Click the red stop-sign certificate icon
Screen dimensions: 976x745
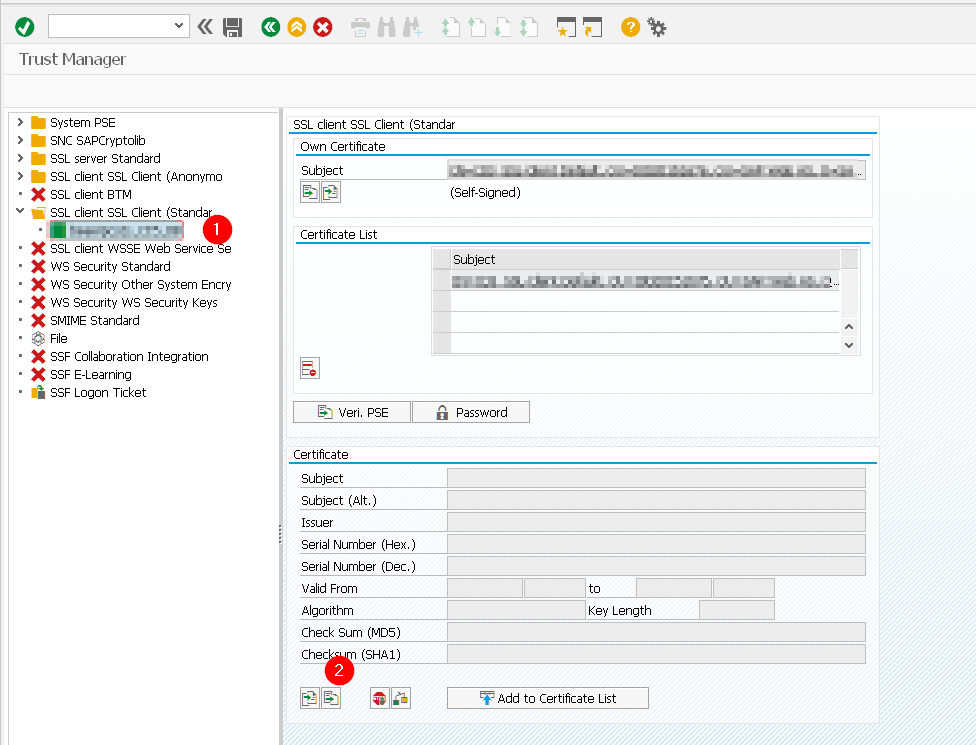click(379, 698)
